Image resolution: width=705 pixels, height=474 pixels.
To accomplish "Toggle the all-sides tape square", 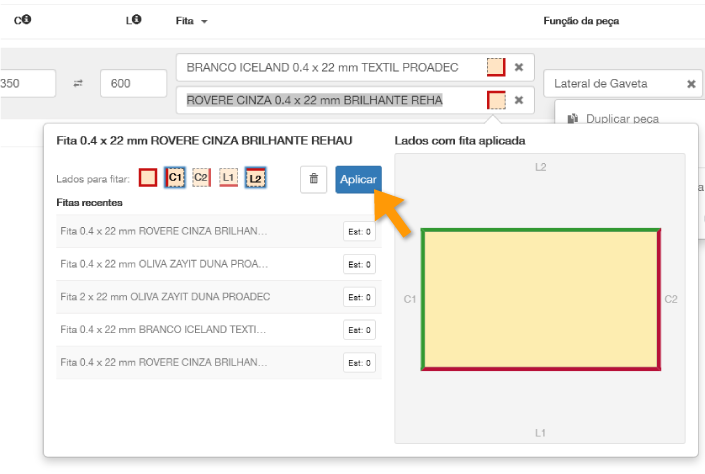I will point(148,178).
